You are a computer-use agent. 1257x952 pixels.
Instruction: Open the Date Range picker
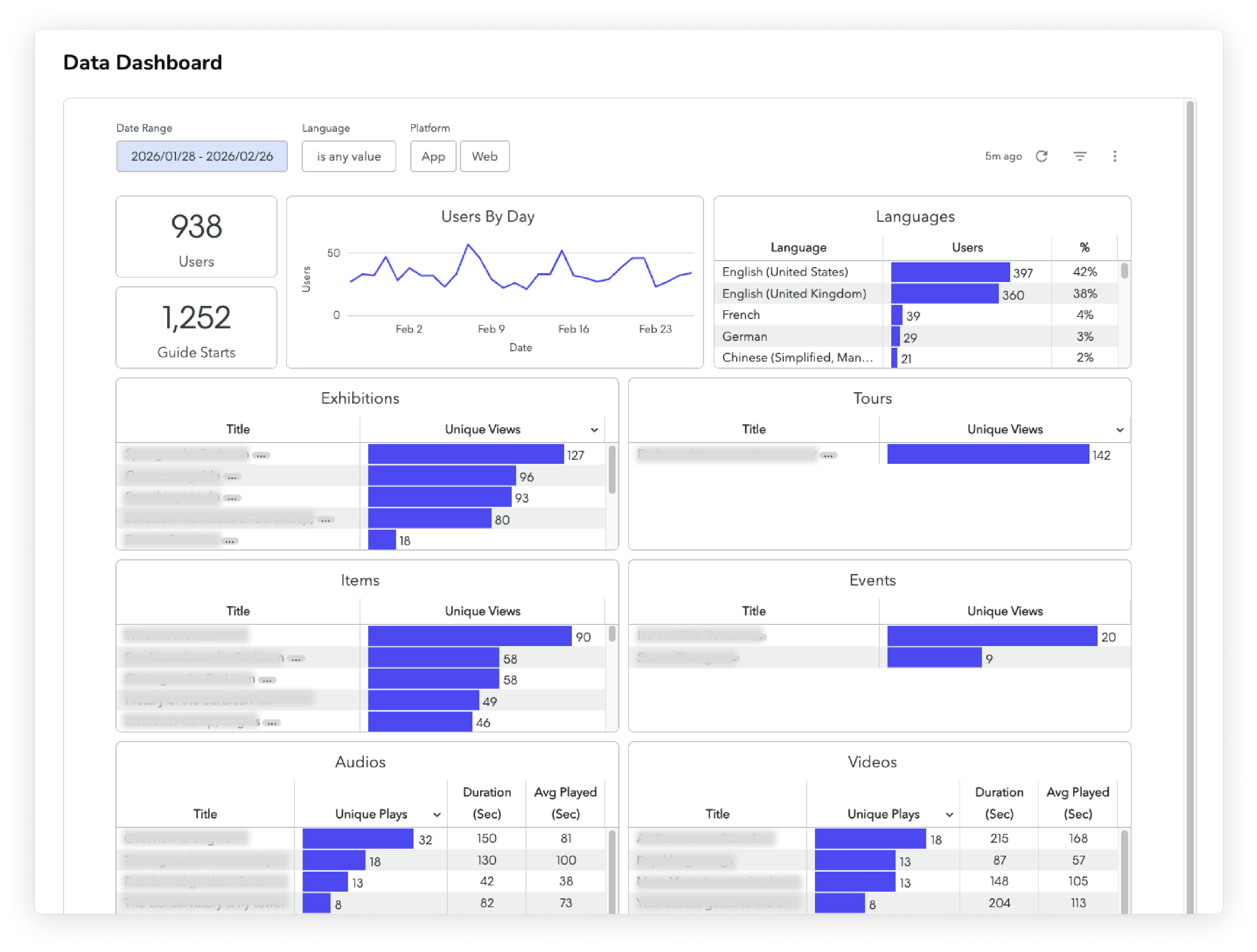point(202,156)
